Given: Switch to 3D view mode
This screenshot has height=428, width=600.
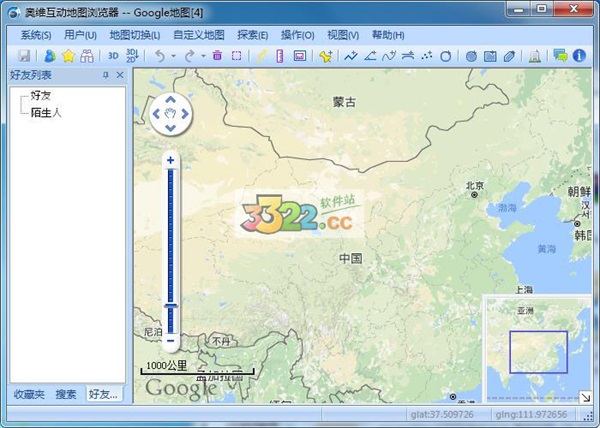Looking at the screenshot, I should pos(113,56).
